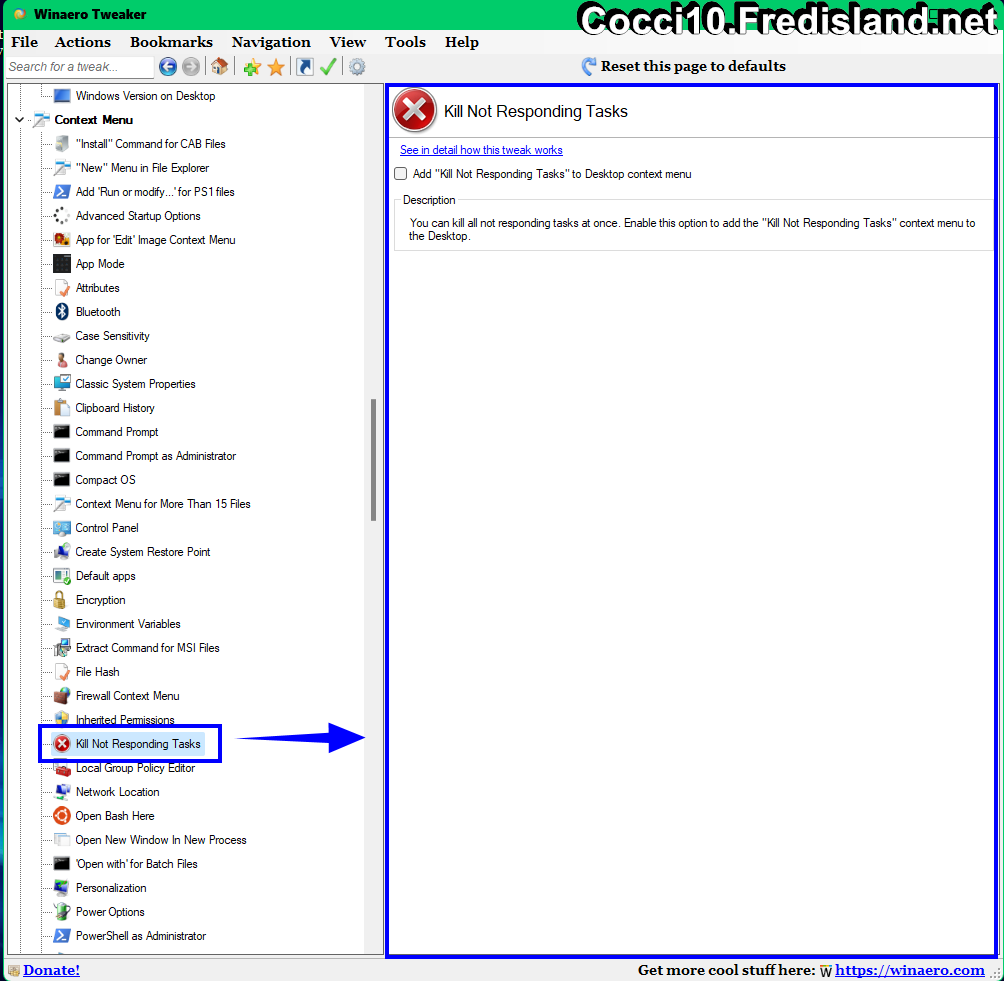Open the https://winaero.com link
This screenshot has width=1004, height=981.
[x=910, y=970]
